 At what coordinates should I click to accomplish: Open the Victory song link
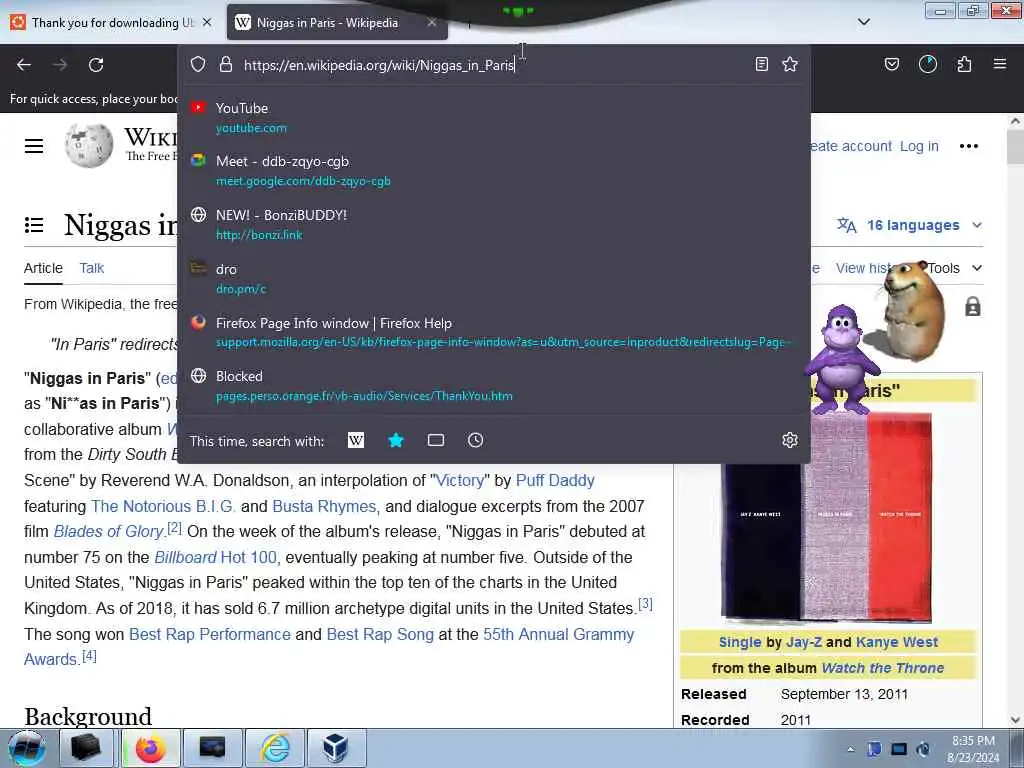(460, 481)
